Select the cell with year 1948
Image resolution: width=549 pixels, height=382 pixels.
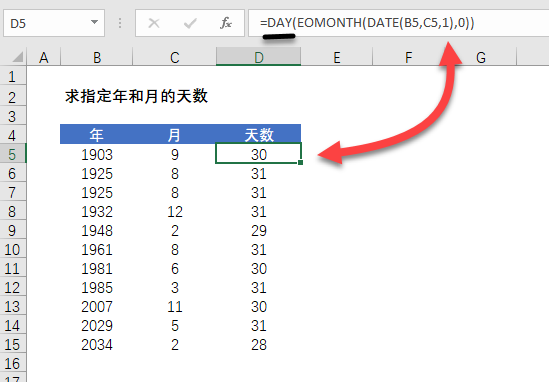pos(97,230)
